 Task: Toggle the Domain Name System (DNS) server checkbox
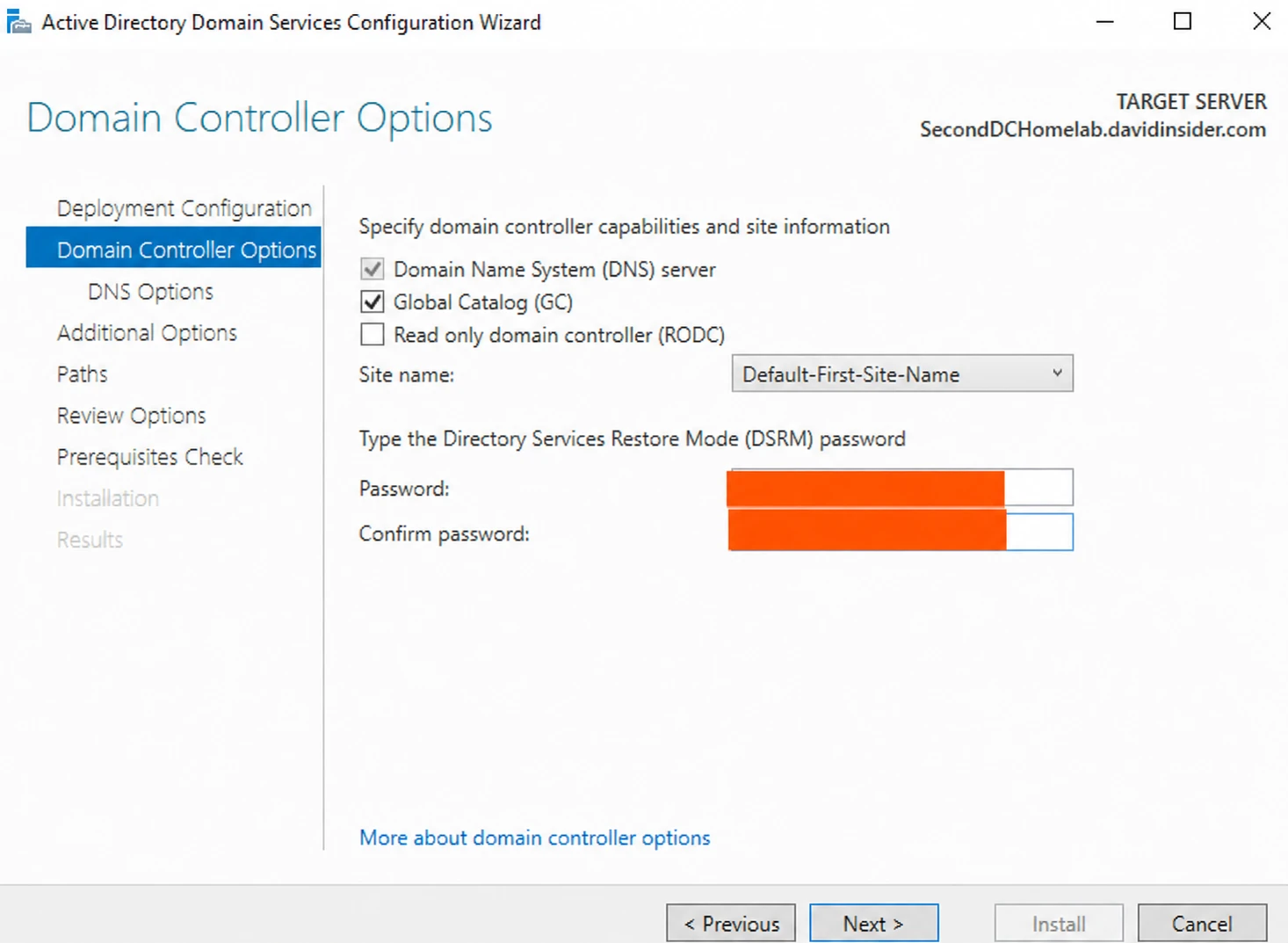coord(373,269)
